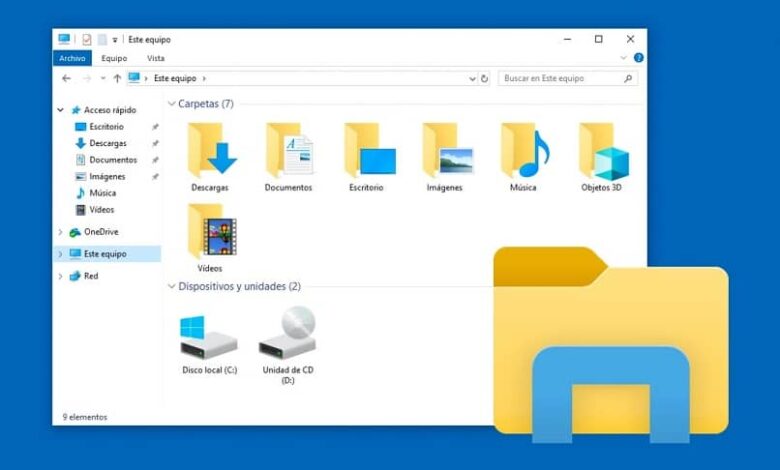This screenshot has width=780, height=470.
Task: Expand the Red tree node
Action: point(60,276)
